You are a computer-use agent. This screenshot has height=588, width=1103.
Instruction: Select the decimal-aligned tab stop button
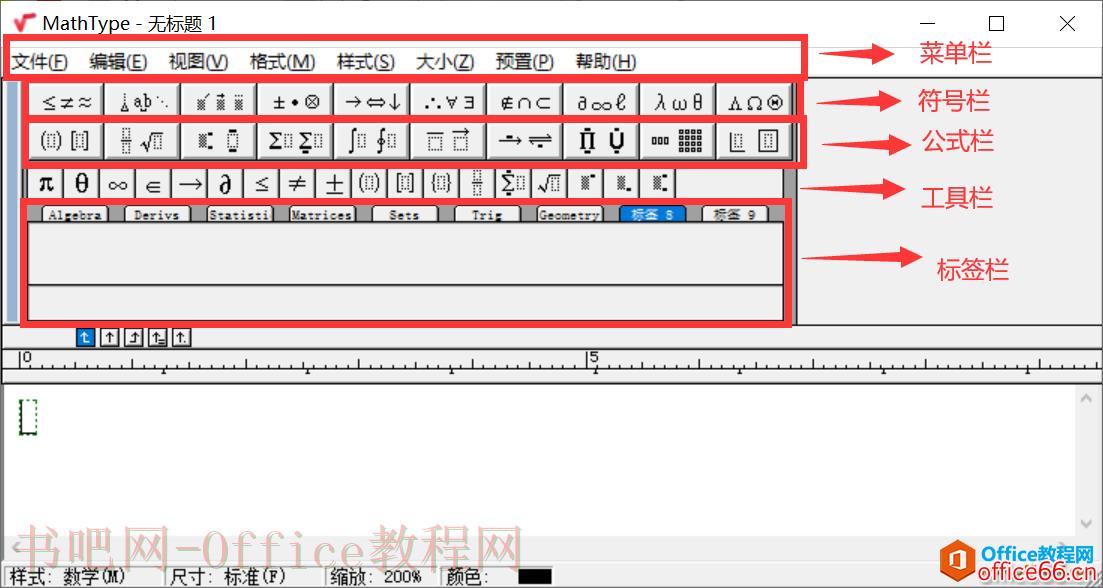coord(181,338)
